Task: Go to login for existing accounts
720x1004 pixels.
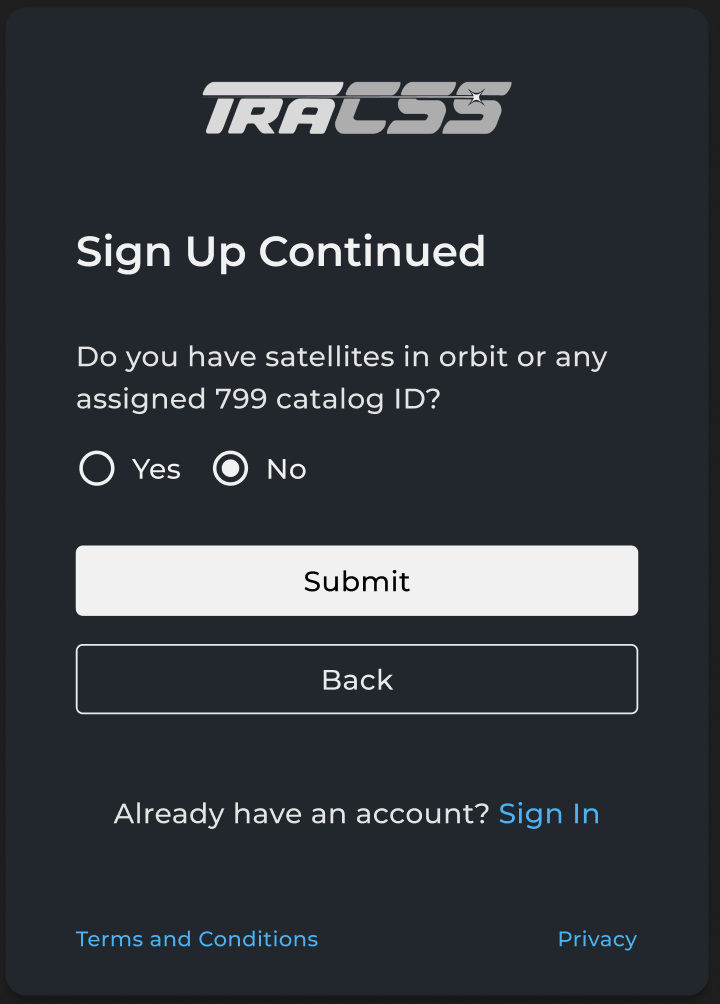Action: click(549, 814)
